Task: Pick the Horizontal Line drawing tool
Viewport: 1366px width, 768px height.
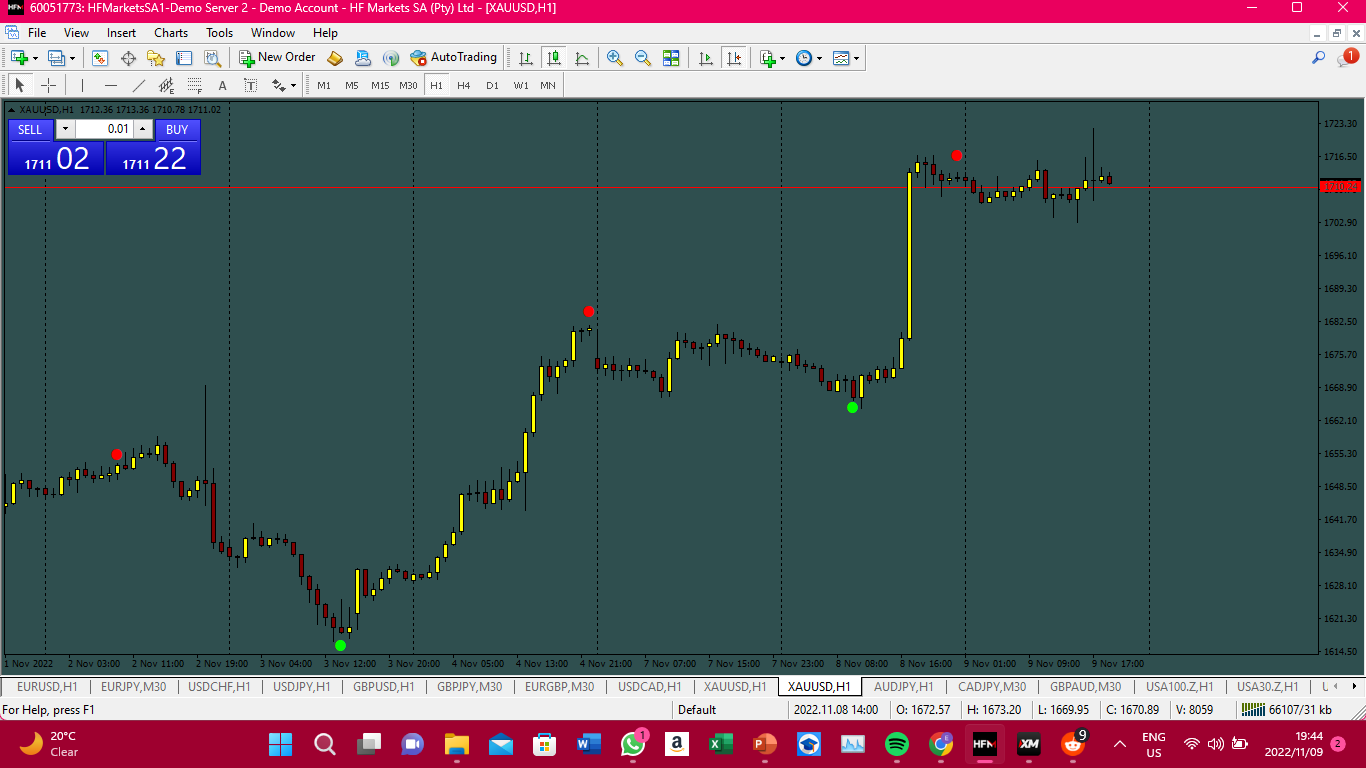Action: (110, 85)
